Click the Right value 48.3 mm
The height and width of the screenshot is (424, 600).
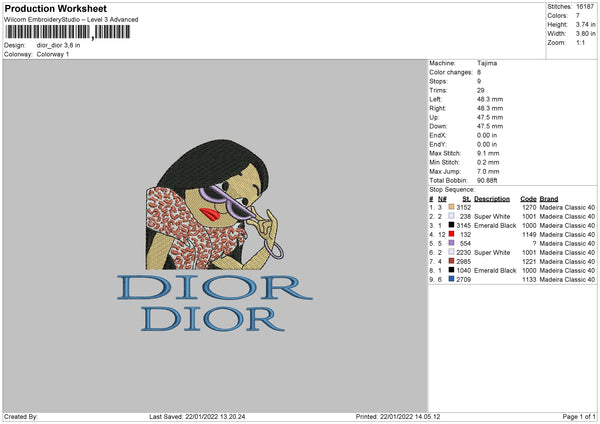pos(490,108)
